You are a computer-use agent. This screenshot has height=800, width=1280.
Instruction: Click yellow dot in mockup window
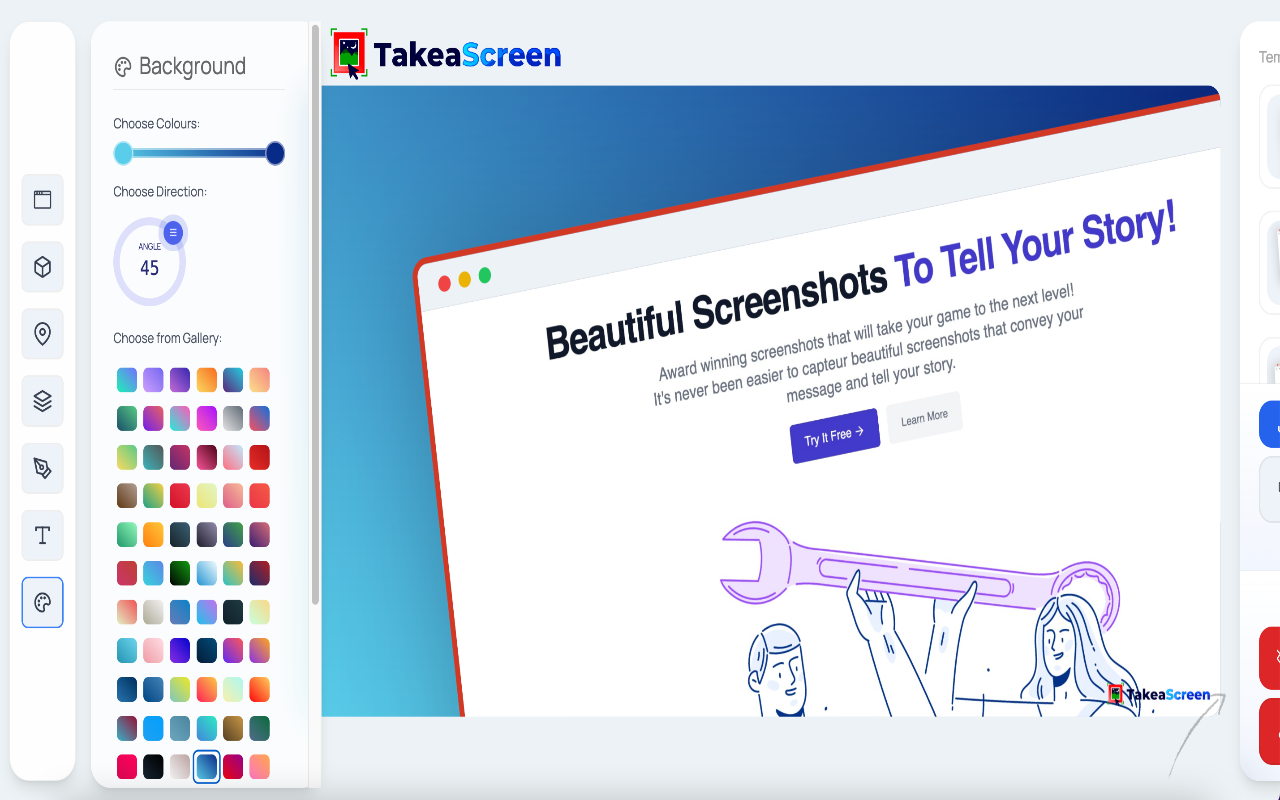[x=464, y=280]
